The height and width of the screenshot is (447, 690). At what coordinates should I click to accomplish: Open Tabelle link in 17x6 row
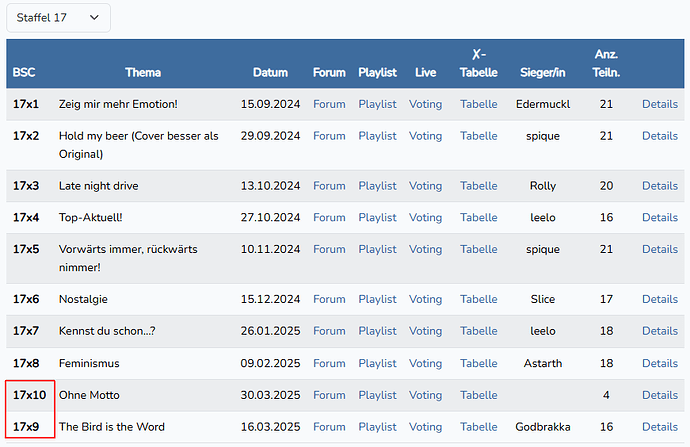[479, 300]
